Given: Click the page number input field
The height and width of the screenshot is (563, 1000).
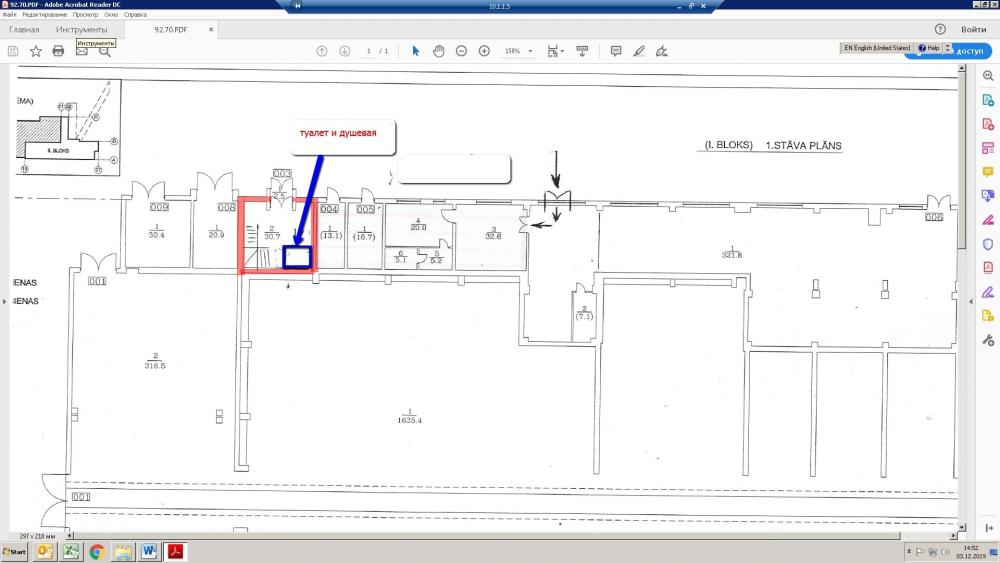Looking at the screenshot, I should point(369,51).
